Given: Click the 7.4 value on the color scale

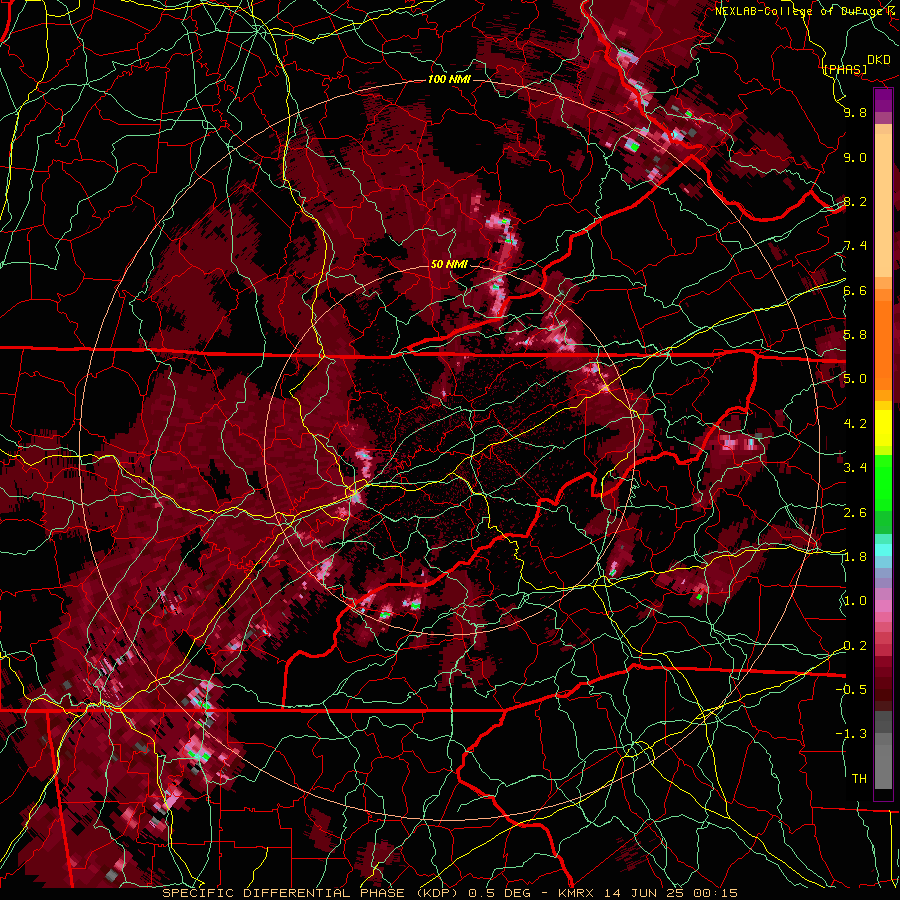Looking at the screenshot, I should (x=855, y=246).
